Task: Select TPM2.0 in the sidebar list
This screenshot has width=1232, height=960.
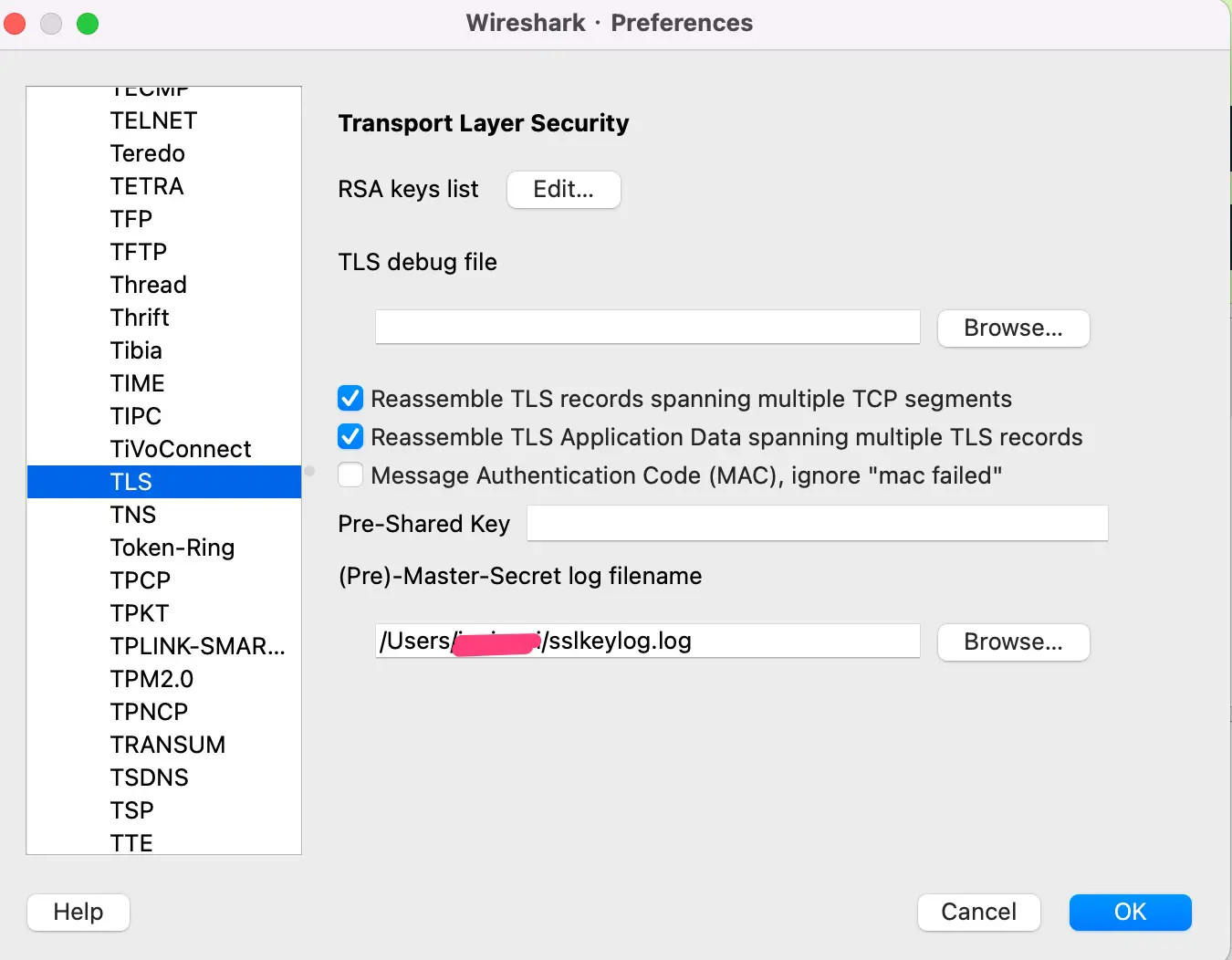Action: click(151, 679)
